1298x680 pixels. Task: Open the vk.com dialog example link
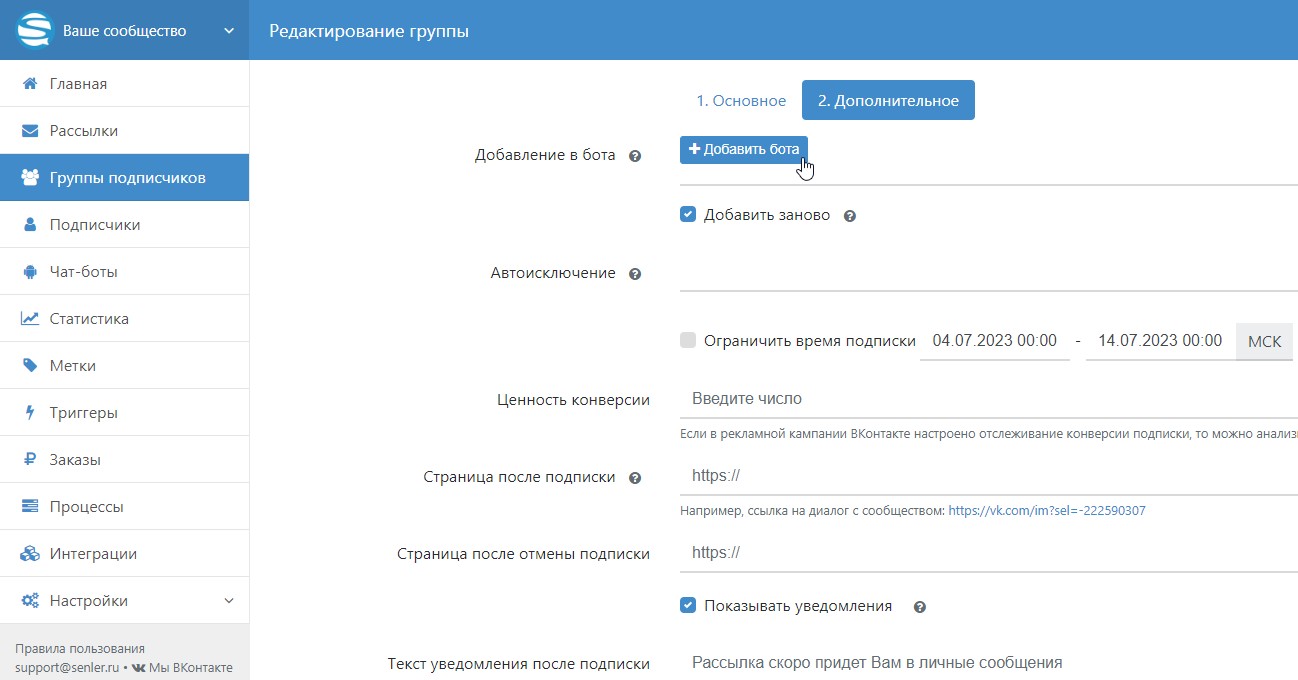[1046, 510]
